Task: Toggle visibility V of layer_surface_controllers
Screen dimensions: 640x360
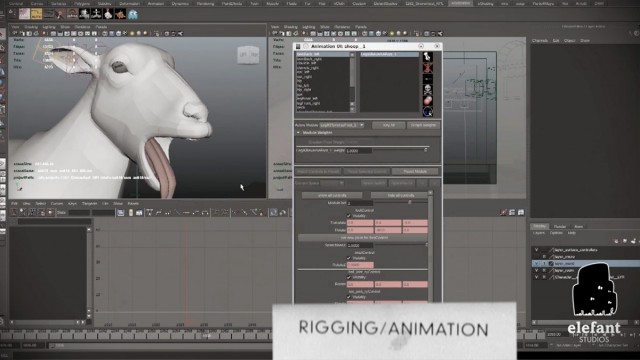Action: (x=536, y=250)
